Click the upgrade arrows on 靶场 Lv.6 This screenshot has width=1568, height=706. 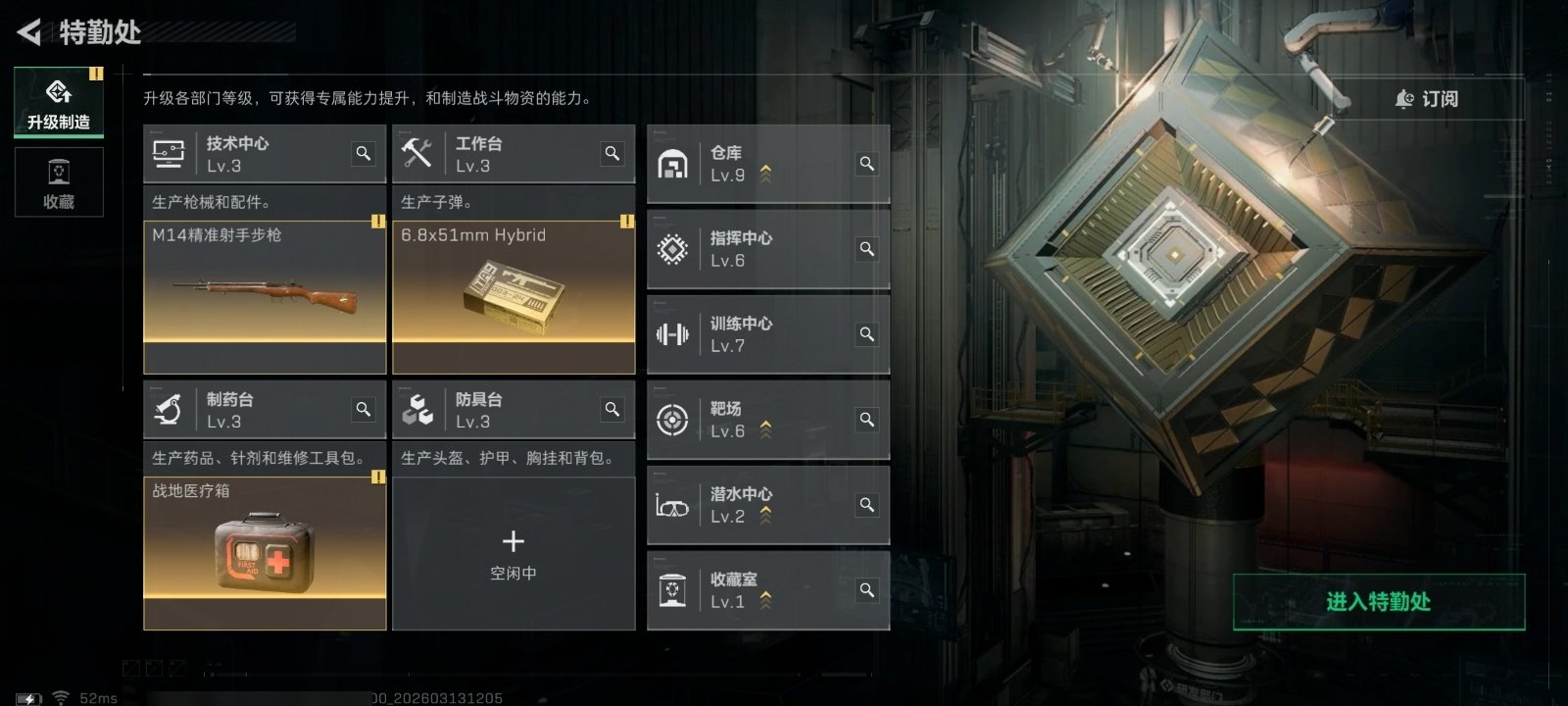point(765,430)
